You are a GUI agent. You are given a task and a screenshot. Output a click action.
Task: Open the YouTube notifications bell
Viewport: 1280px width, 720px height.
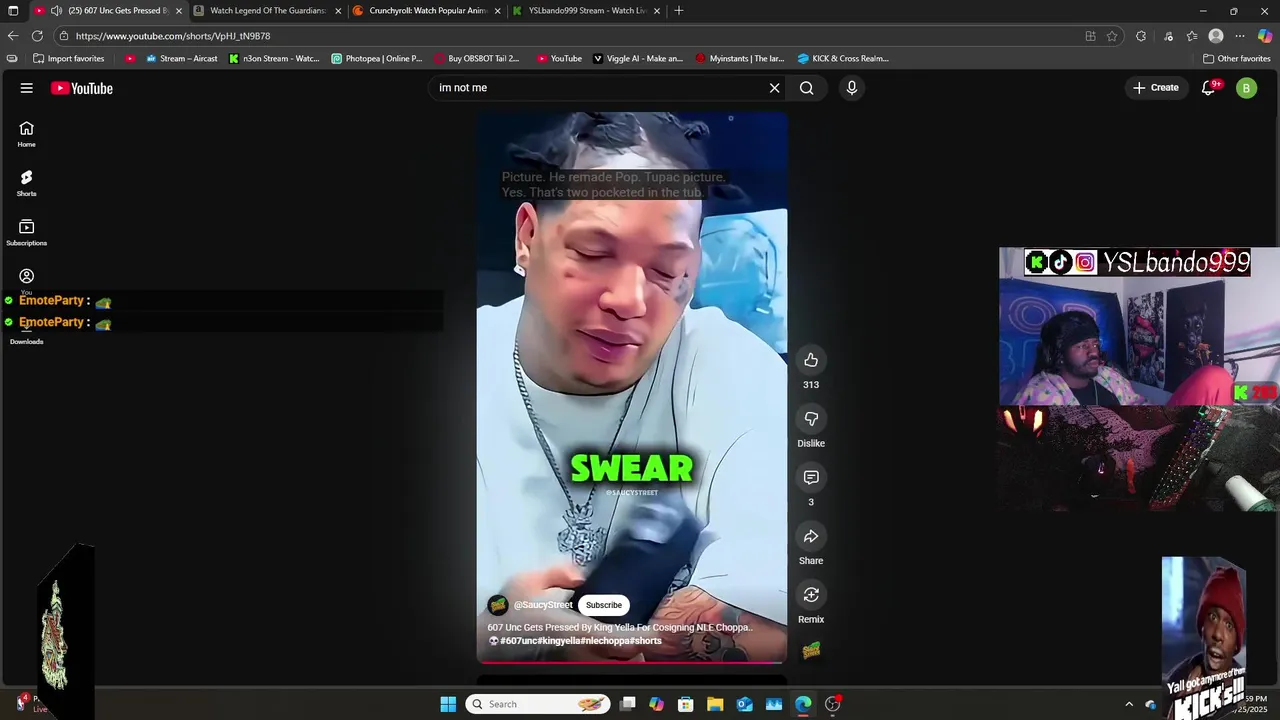[1208, 88]
